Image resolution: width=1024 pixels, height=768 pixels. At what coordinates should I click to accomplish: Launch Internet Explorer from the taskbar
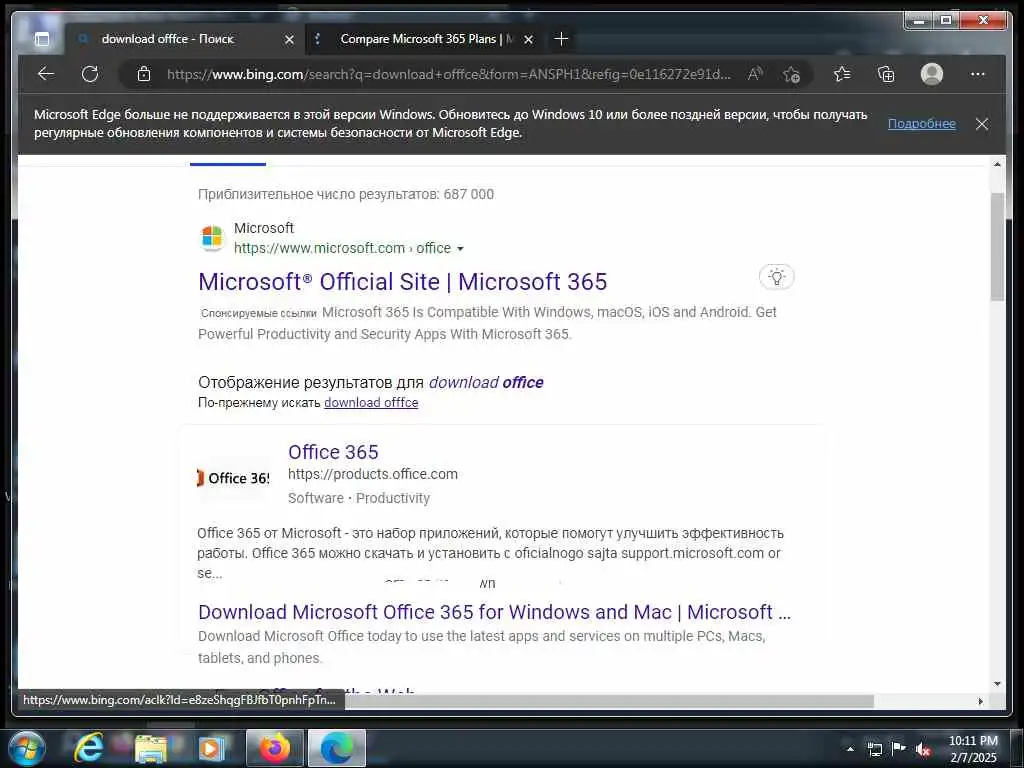pyautogui.click(x=88, y=748)
